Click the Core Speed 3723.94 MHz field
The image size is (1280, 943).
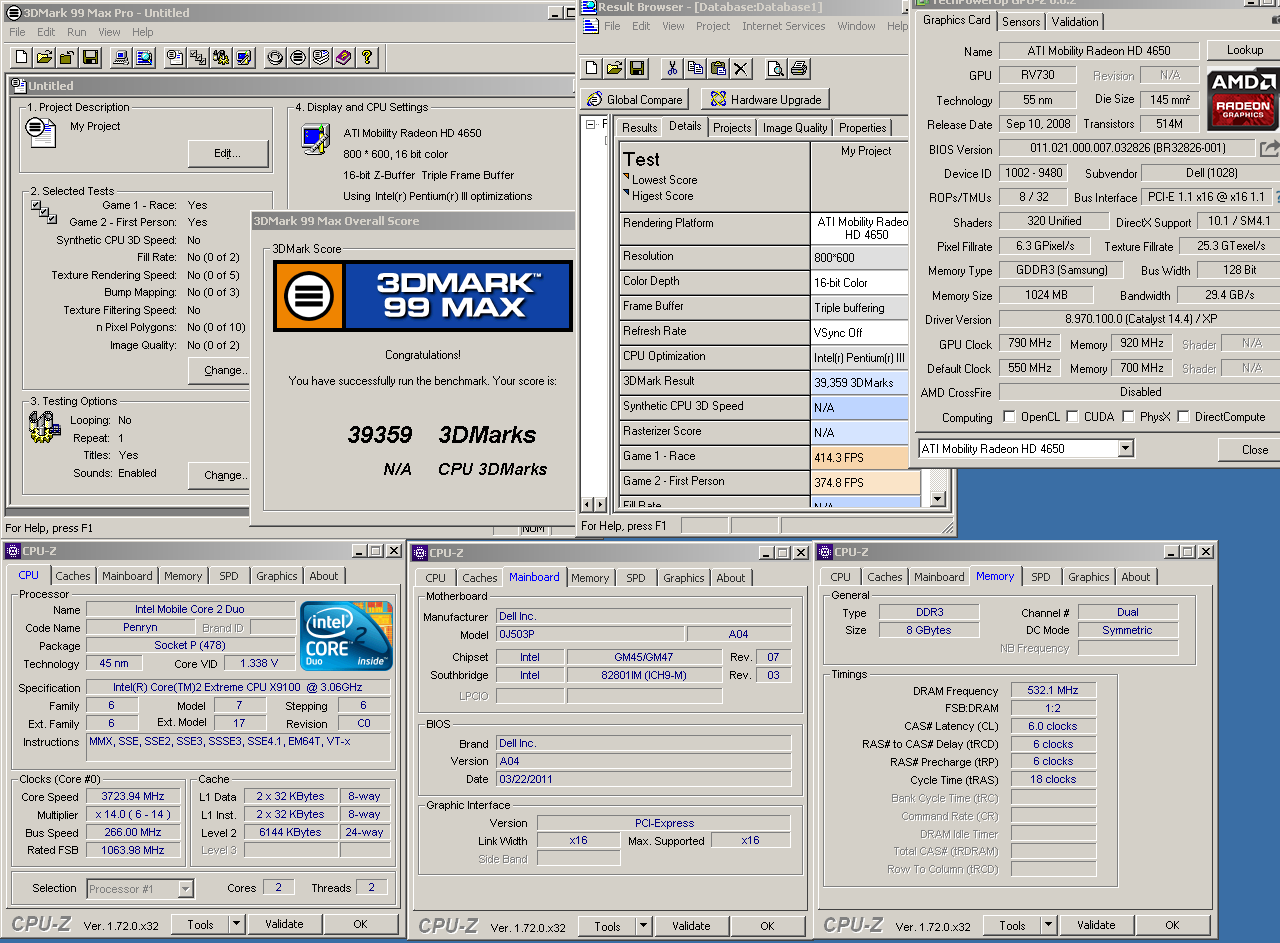133,797
